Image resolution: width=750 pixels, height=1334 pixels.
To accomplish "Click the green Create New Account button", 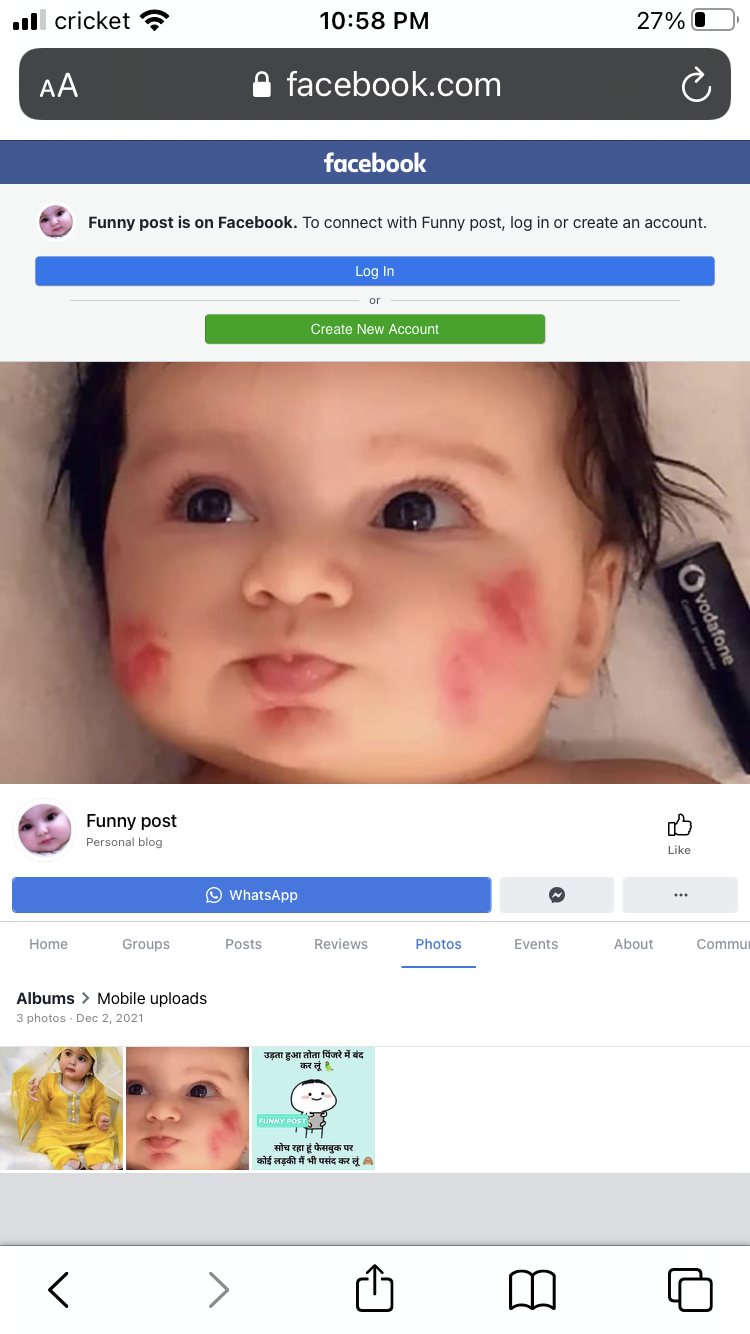I will tap(375, 329).
